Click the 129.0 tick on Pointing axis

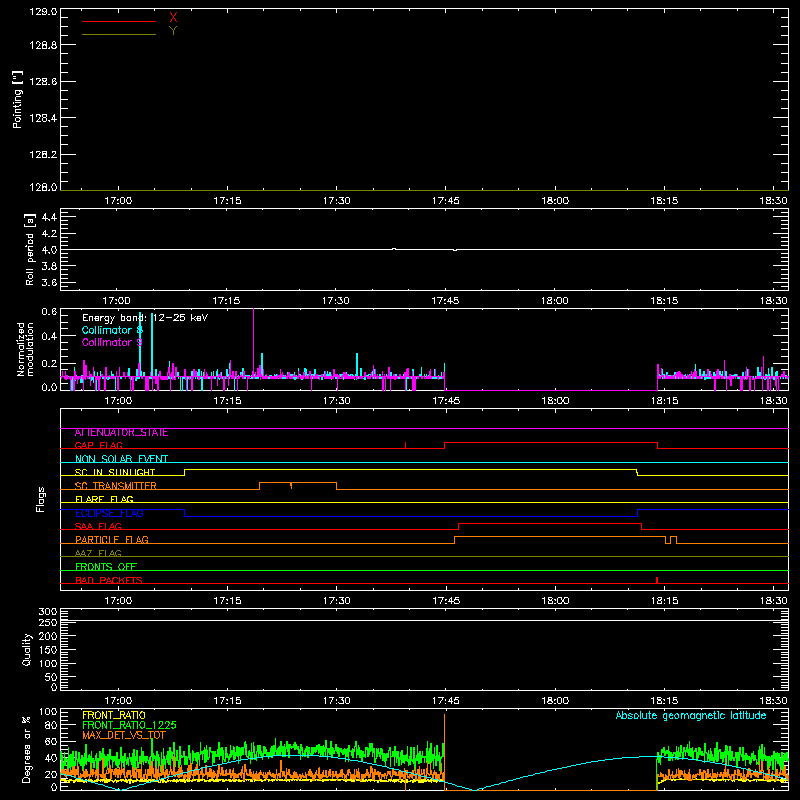click(x=43, y=12)
